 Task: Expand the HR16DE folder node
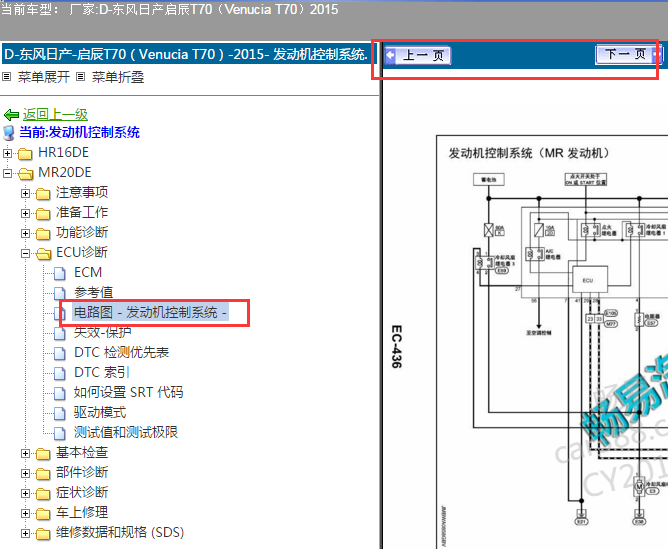tap(7, 153)
